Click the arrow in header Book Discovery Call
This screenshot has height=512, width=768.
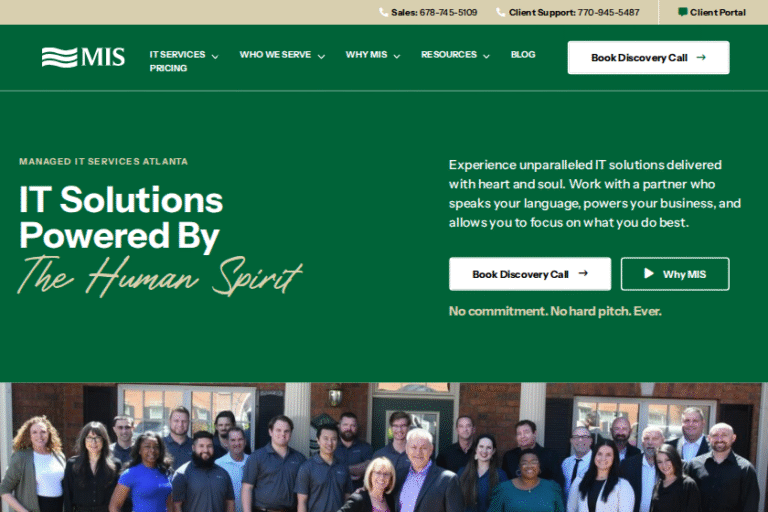[x=701, y=57]
